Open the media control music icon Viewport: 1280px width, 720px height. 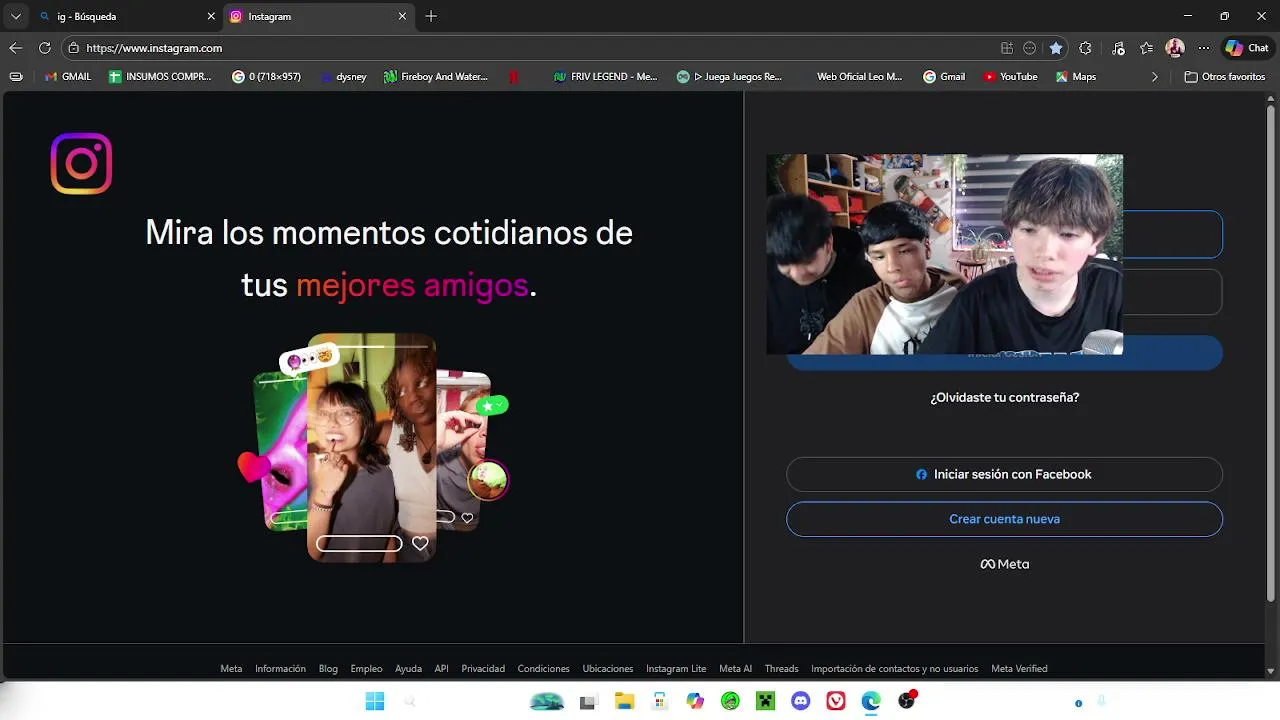(x=1118, y=48)
